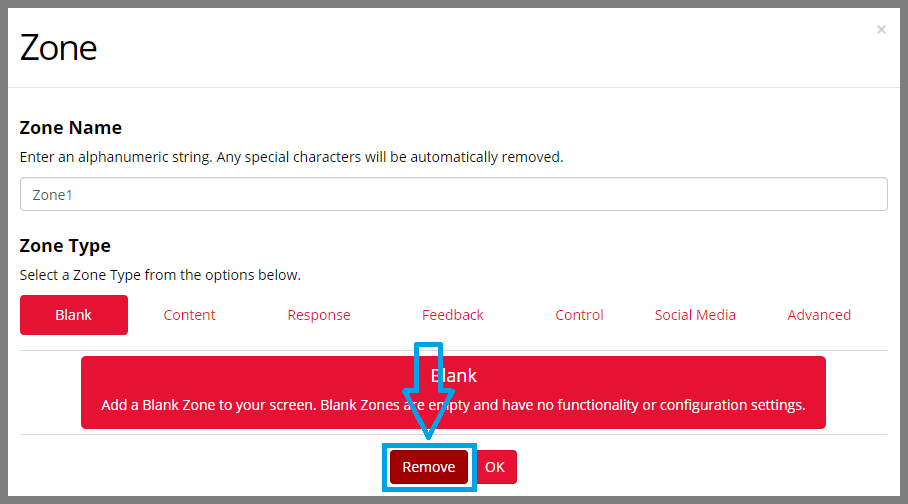
Task: Switch to the Advanced zone type
Action: pos(819,315)
